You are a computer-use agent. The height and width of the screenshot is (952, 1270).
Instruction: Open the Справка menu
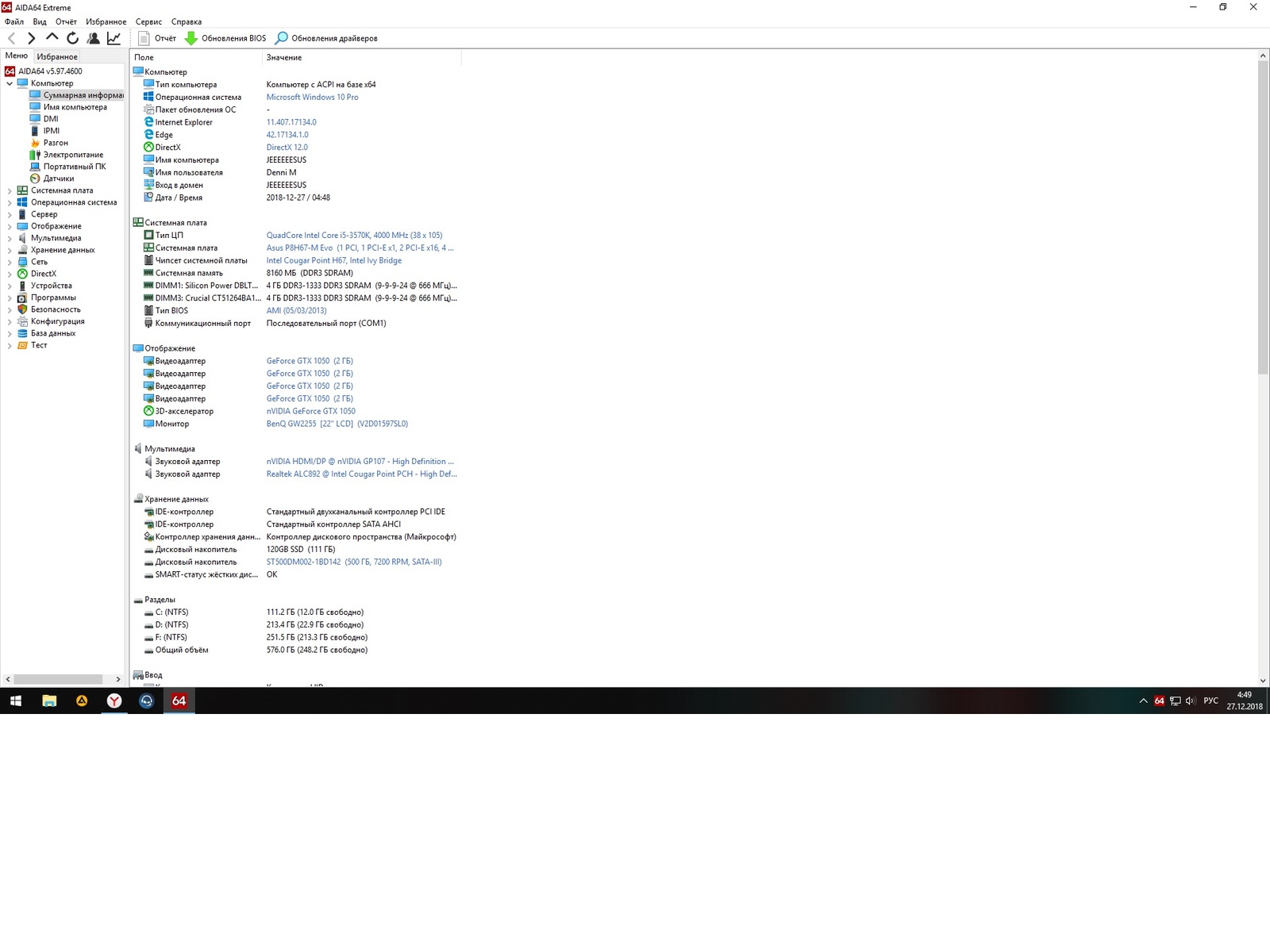pos(187,21)
